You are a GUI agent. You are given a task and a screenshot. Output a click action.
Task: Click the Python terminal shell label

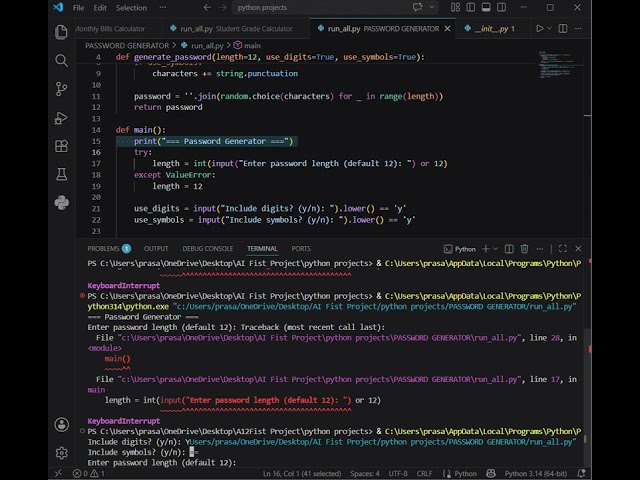(x=460, y=249)
